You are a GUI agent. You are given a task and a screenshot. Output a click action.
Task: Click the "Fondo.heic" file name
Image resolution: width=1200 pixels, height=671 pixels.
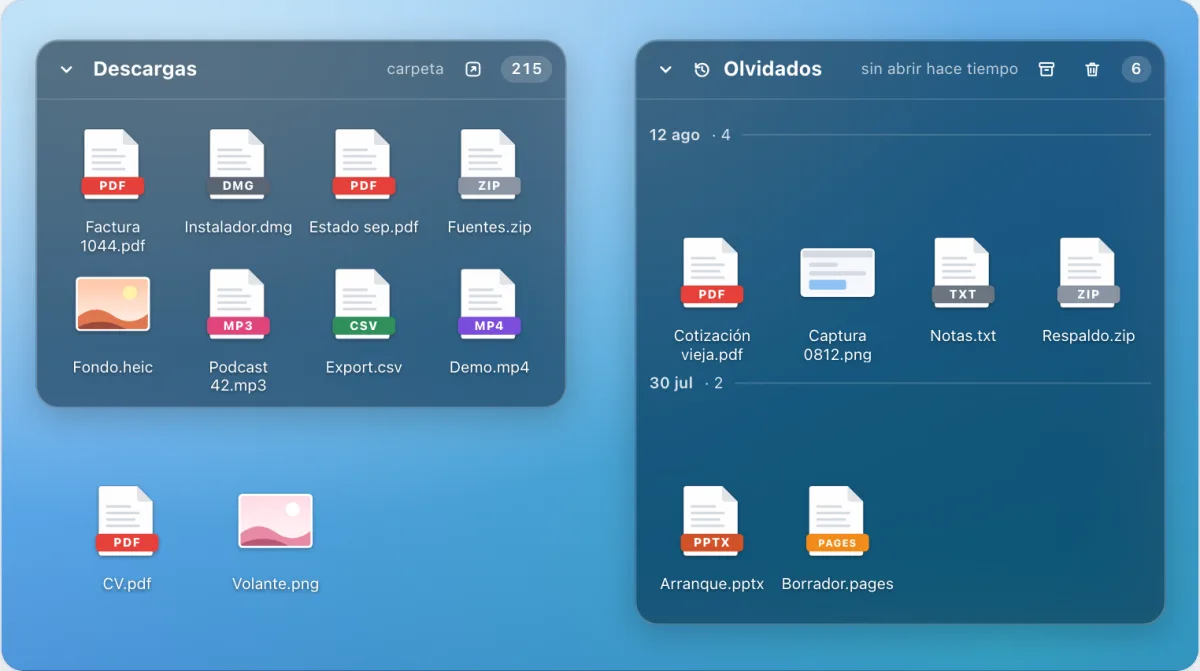(113, 367)
